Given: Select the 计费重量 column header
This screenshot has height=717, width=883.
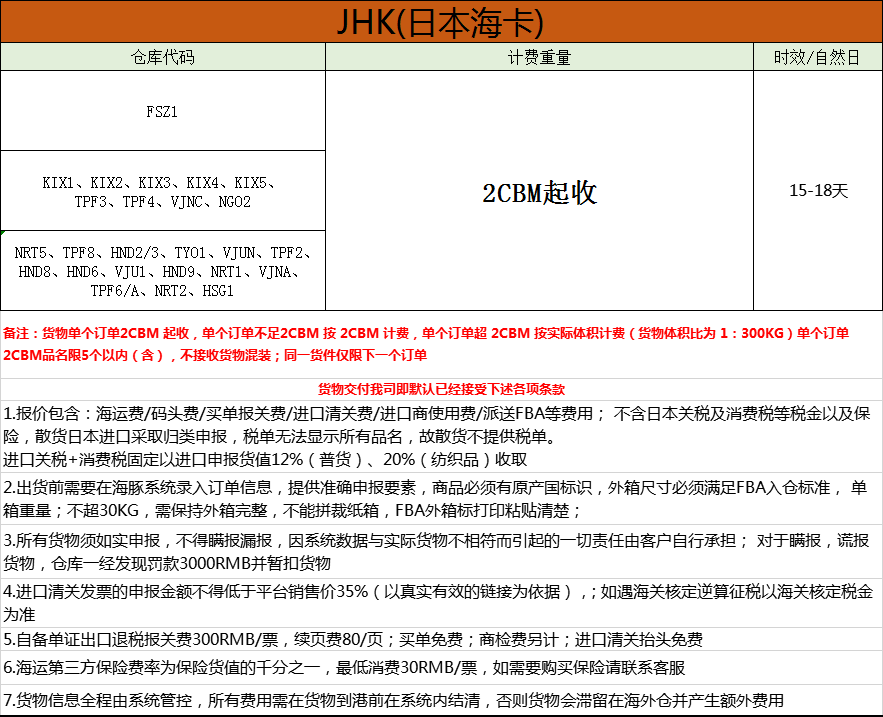Looking at the screenshot, I should point(539,57).
